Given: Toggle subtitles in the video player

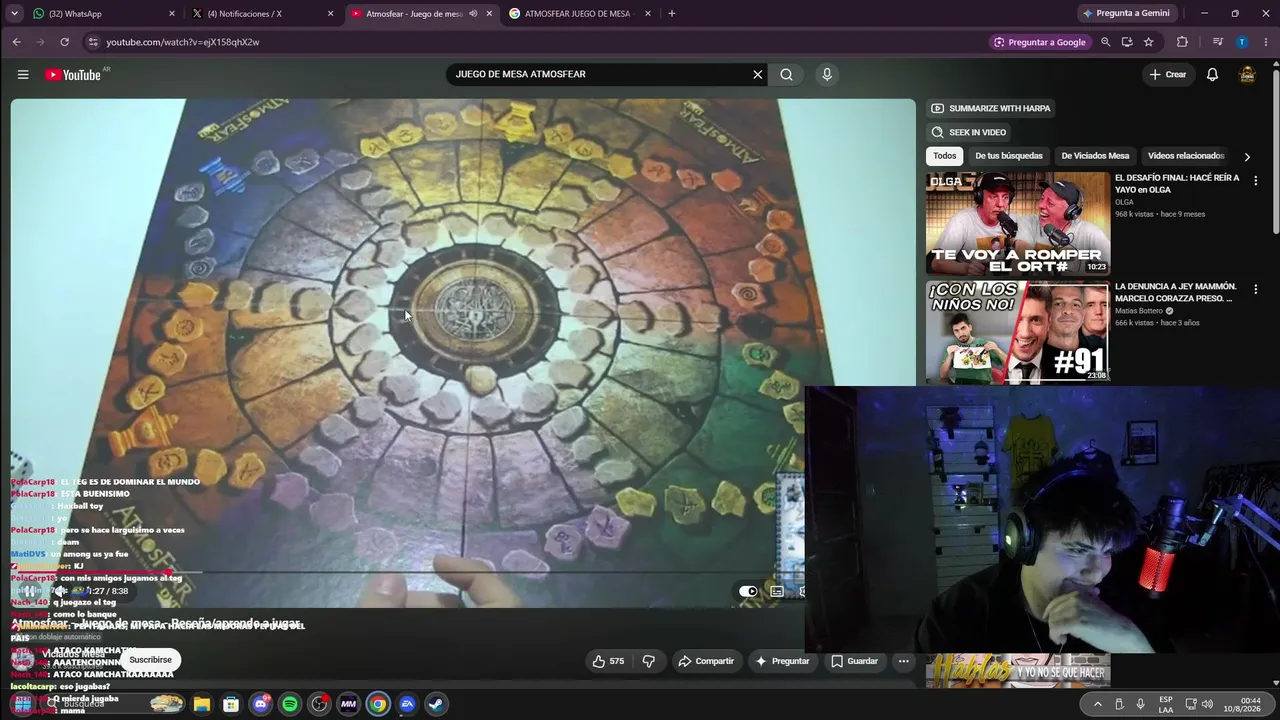Looking at the screenshot, I should [777, 591].
